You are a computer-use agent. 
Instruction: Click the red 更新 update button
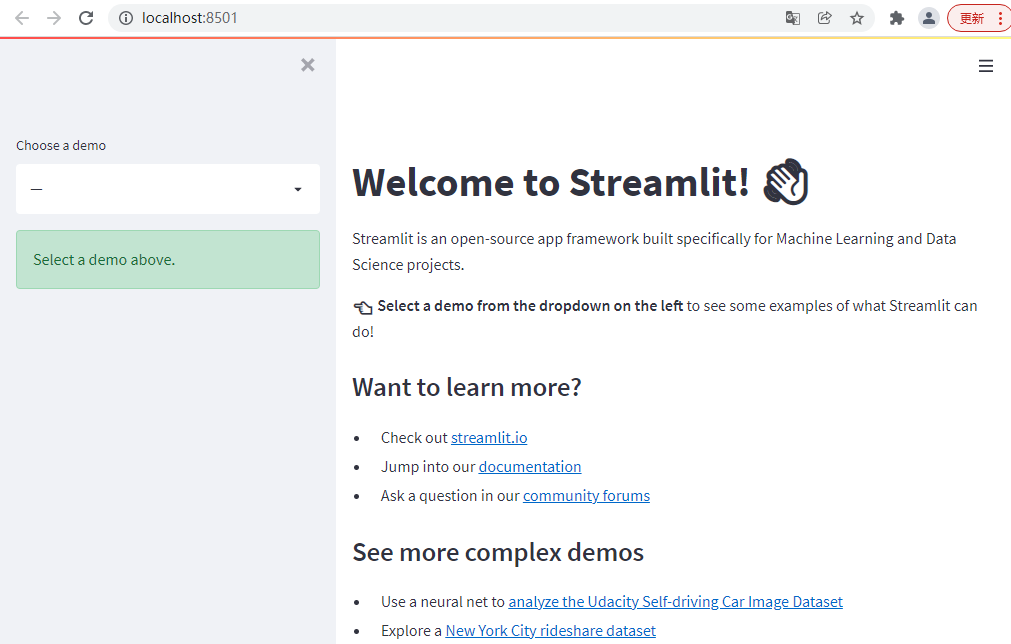pyautogui.click(x=972, y=18)
